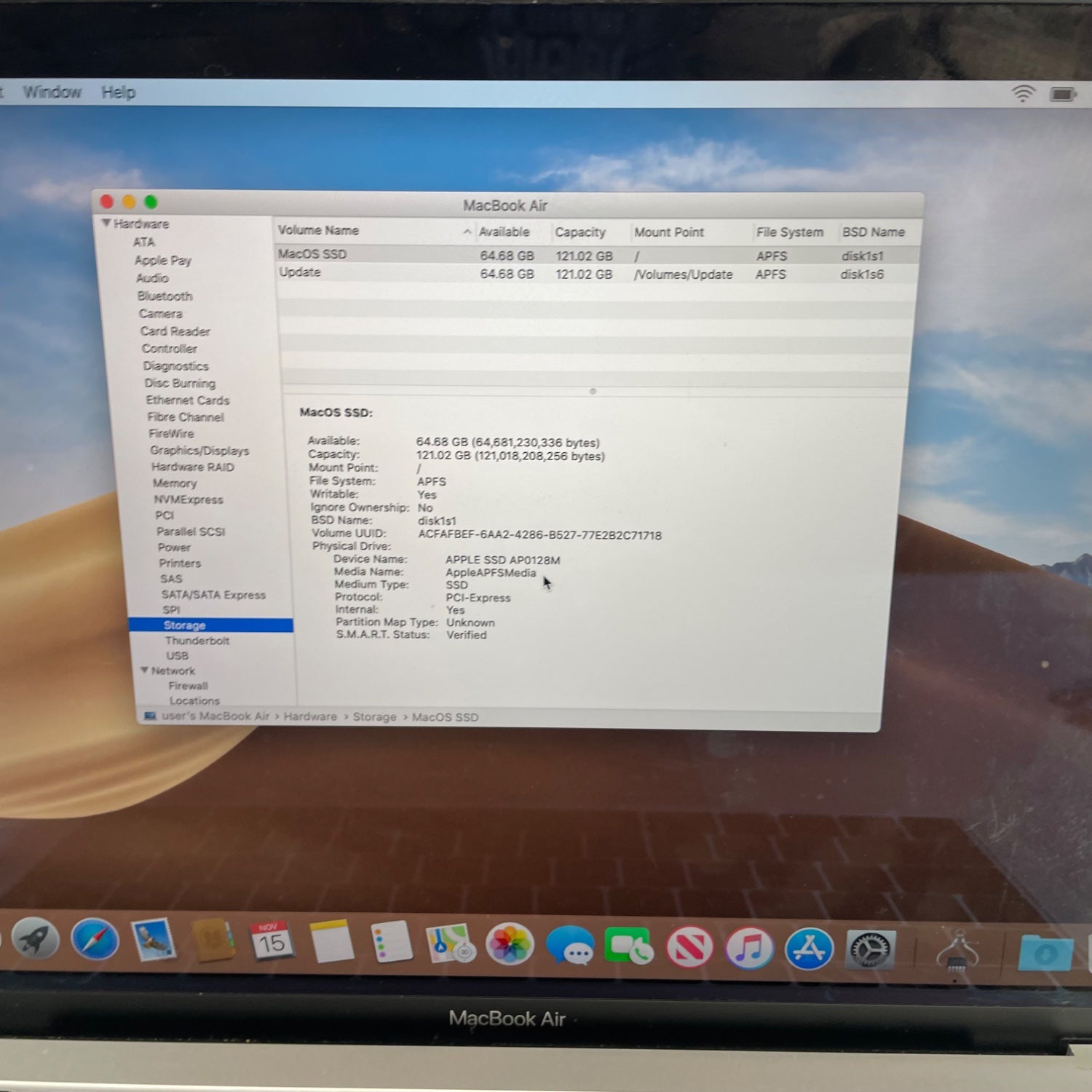Select Memory in the hardware list

175,483
